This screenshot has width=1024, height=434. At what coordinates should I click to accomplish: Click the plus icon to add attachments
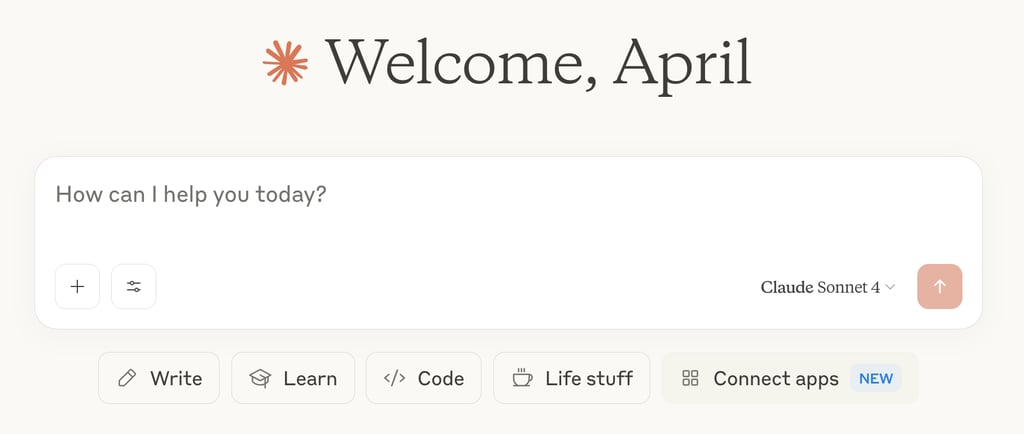point(78,287)
